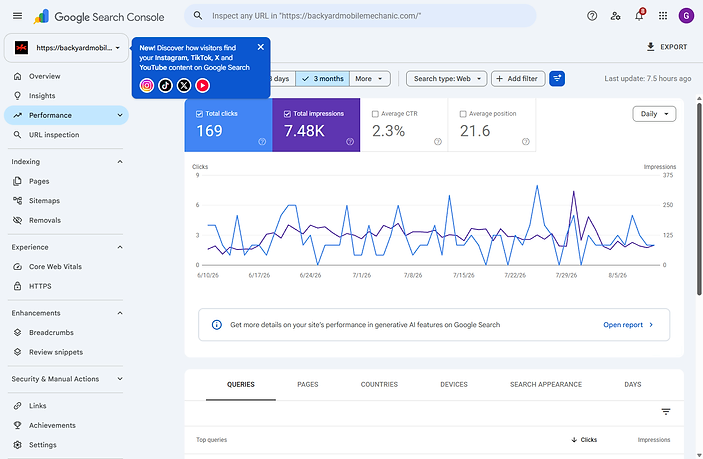Switch to the Devices tab
The width and height of the screenshot is (703, 459).
(x=454, y=385)
